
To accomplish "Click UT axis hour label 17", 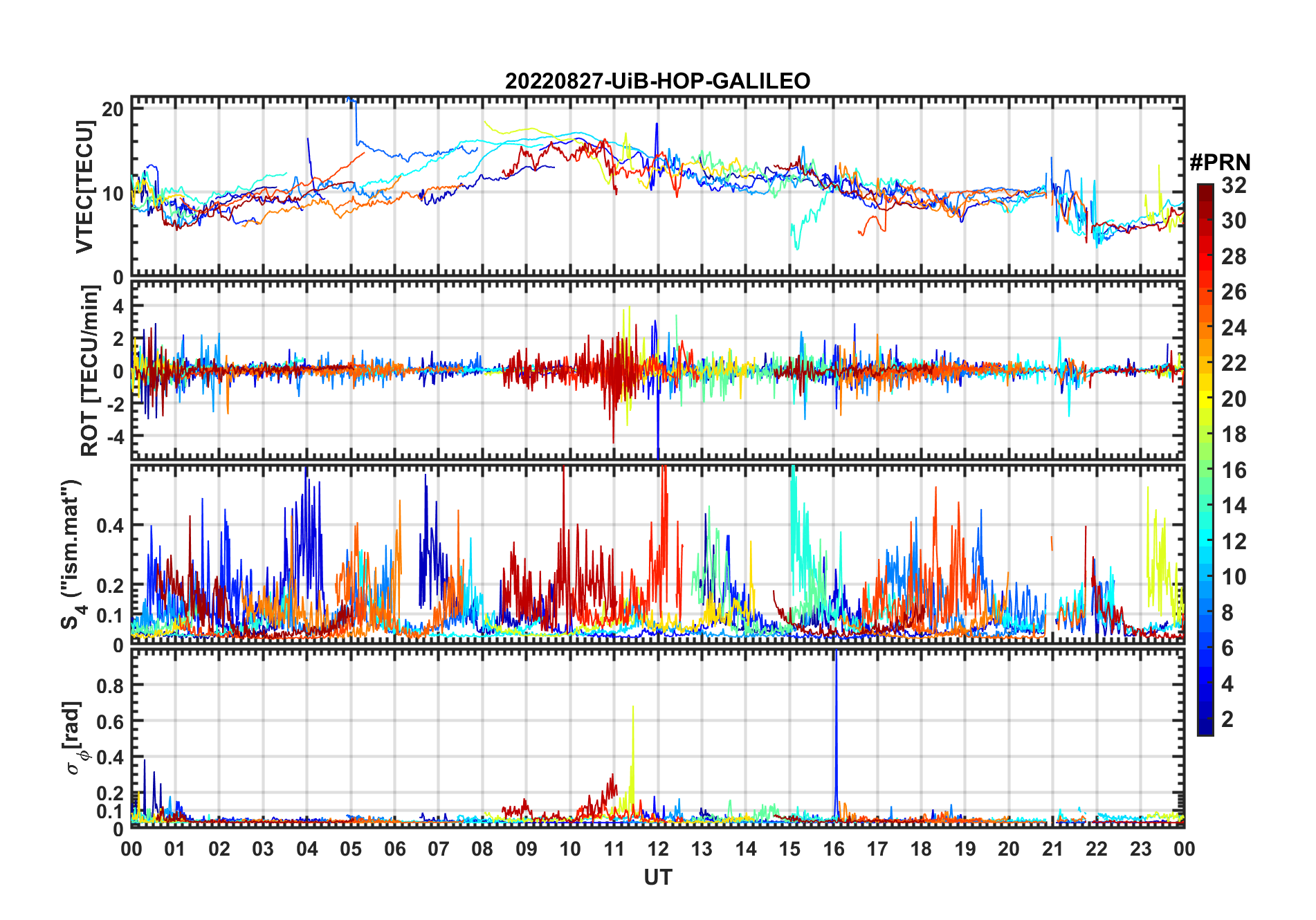I will click(877, 849).
